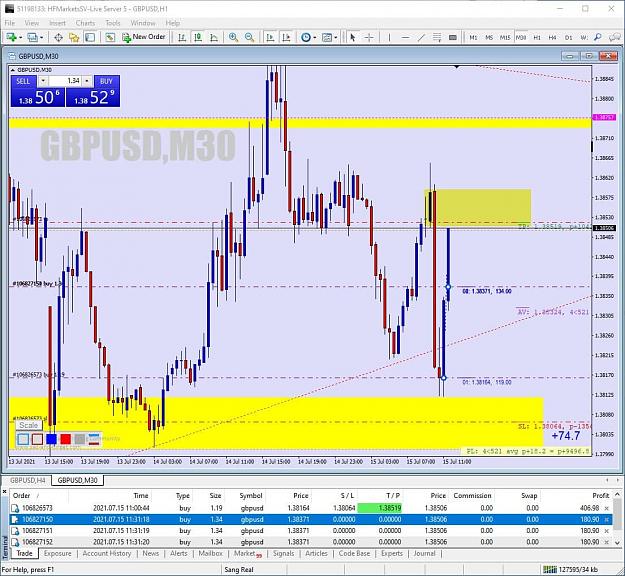625x576 pixels.
Task: Switch to M5 timeframe
Action: pos(489,37)
